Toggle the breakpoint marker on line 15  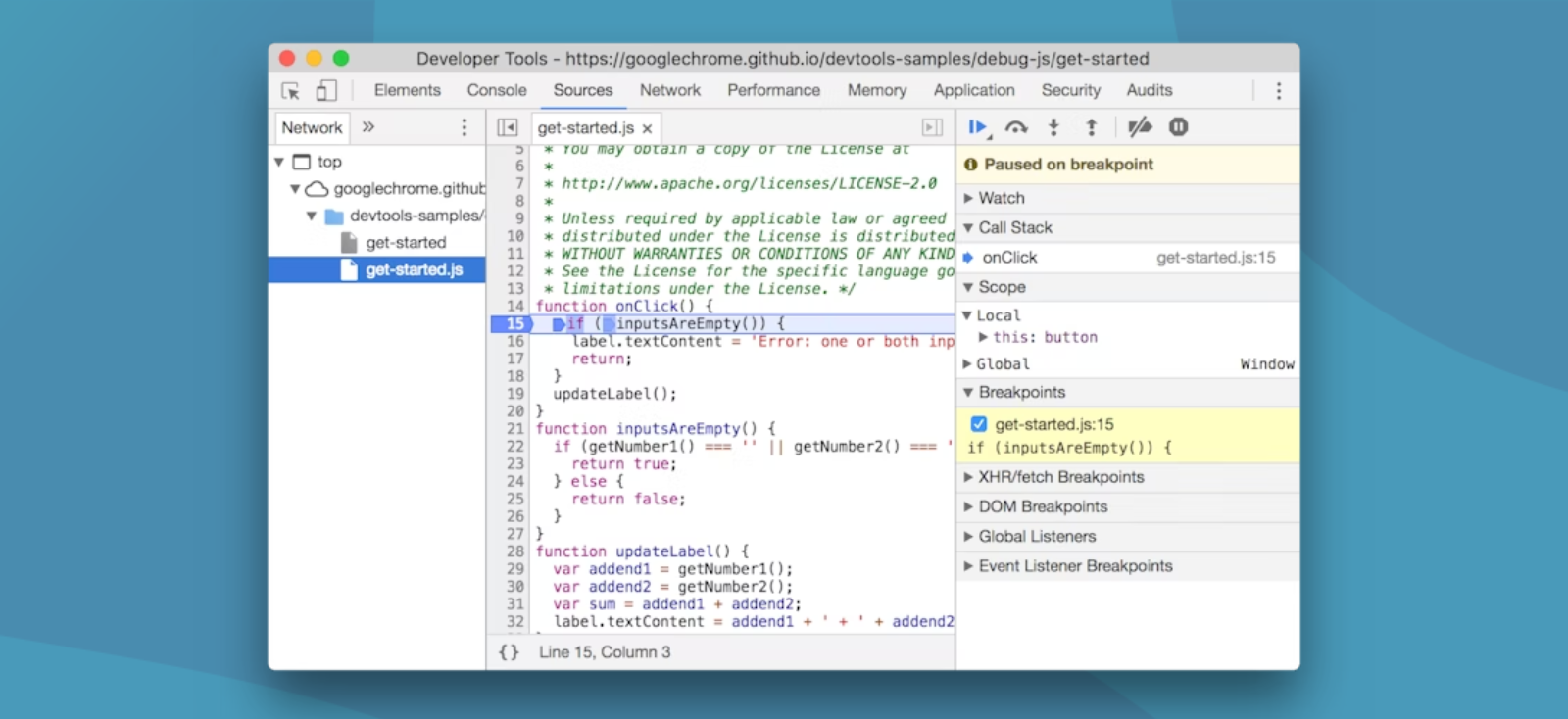(x=512, y=324)
